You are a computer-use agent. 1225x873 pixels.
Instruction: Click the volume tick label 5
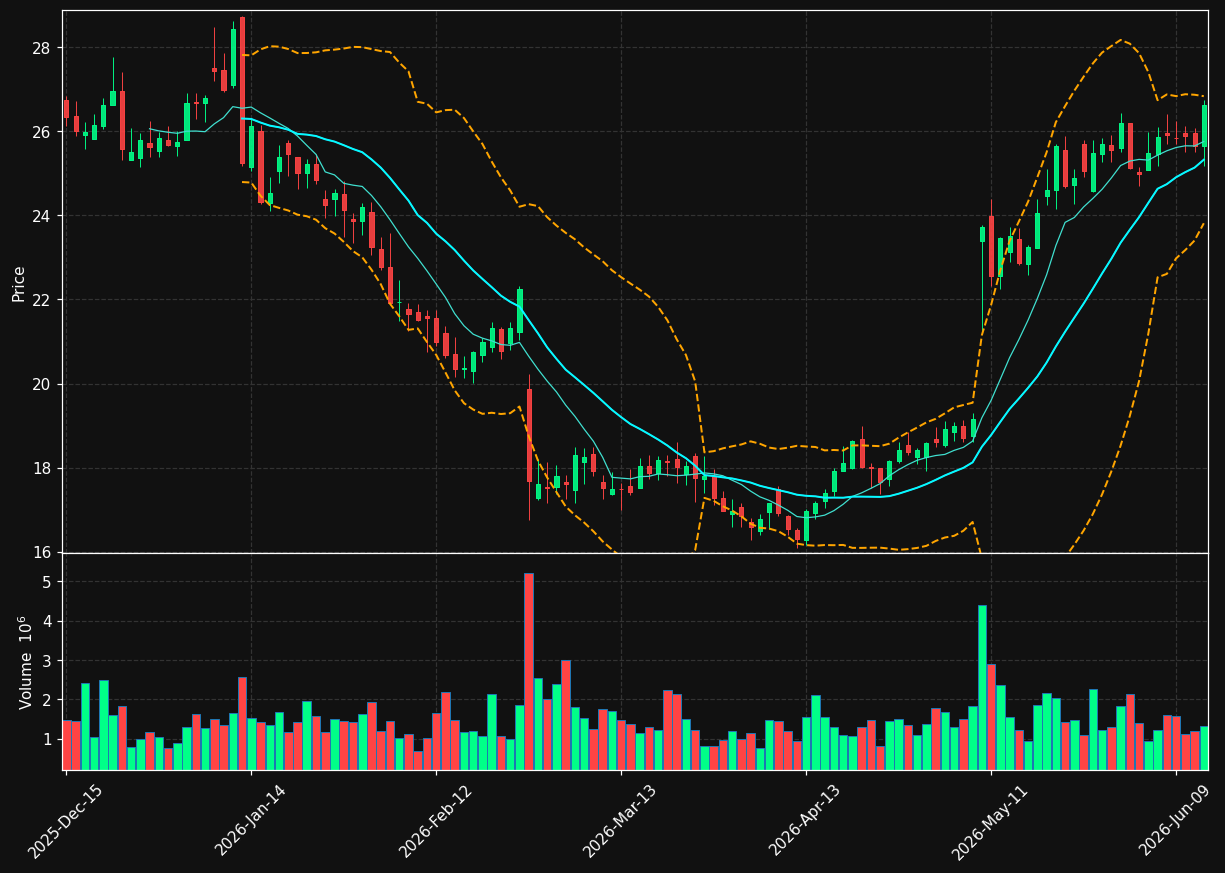(x=46, y=582)
